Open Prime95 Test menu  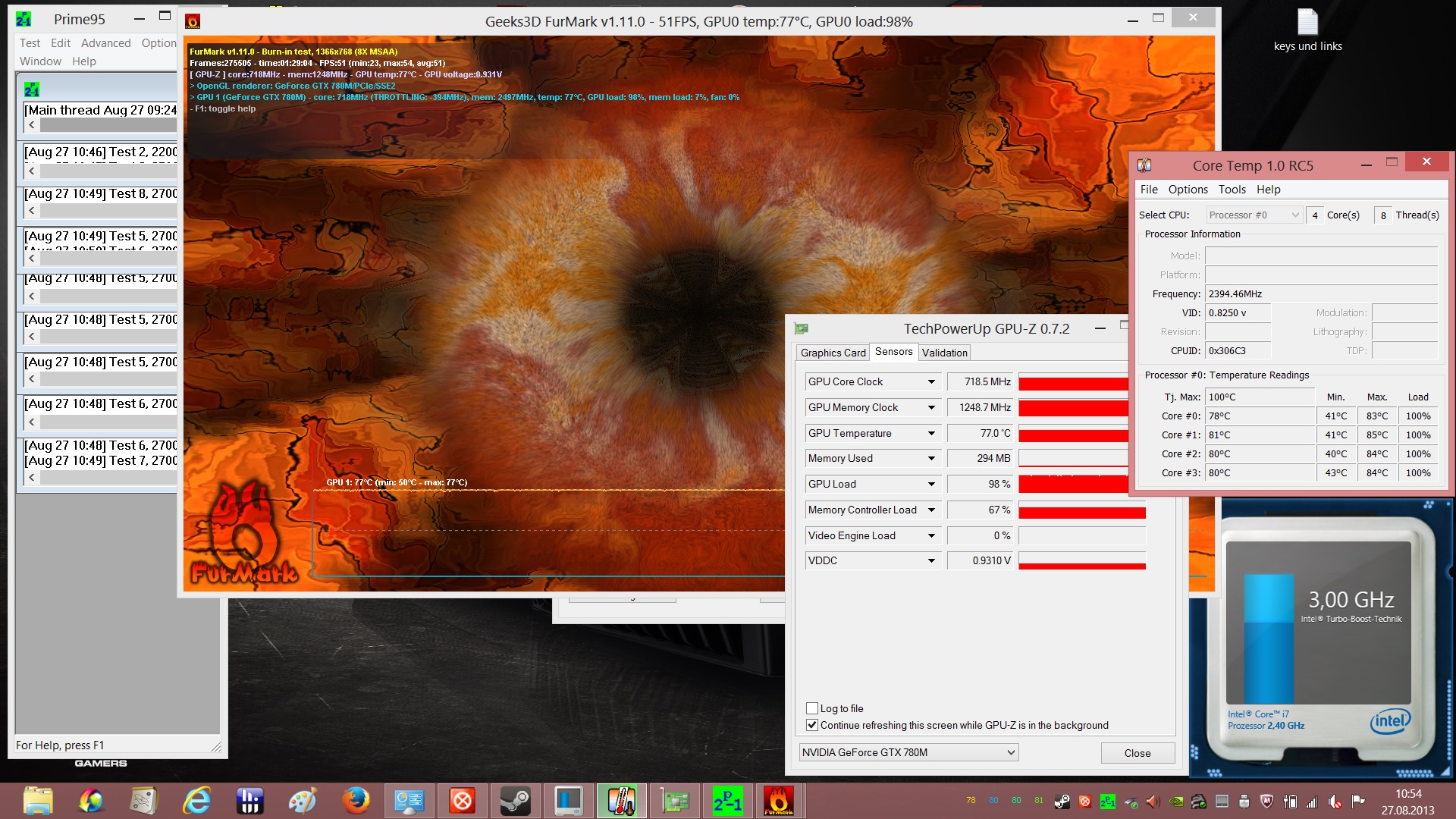point(30,43)
